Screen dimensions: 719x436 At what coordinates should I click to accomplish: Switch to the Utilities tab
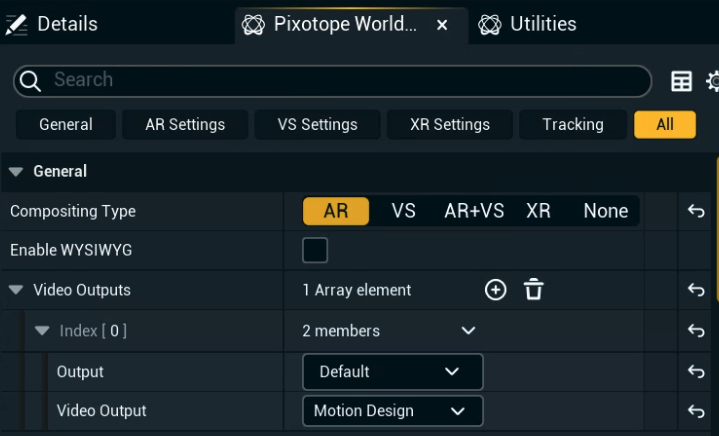[542, 24]
